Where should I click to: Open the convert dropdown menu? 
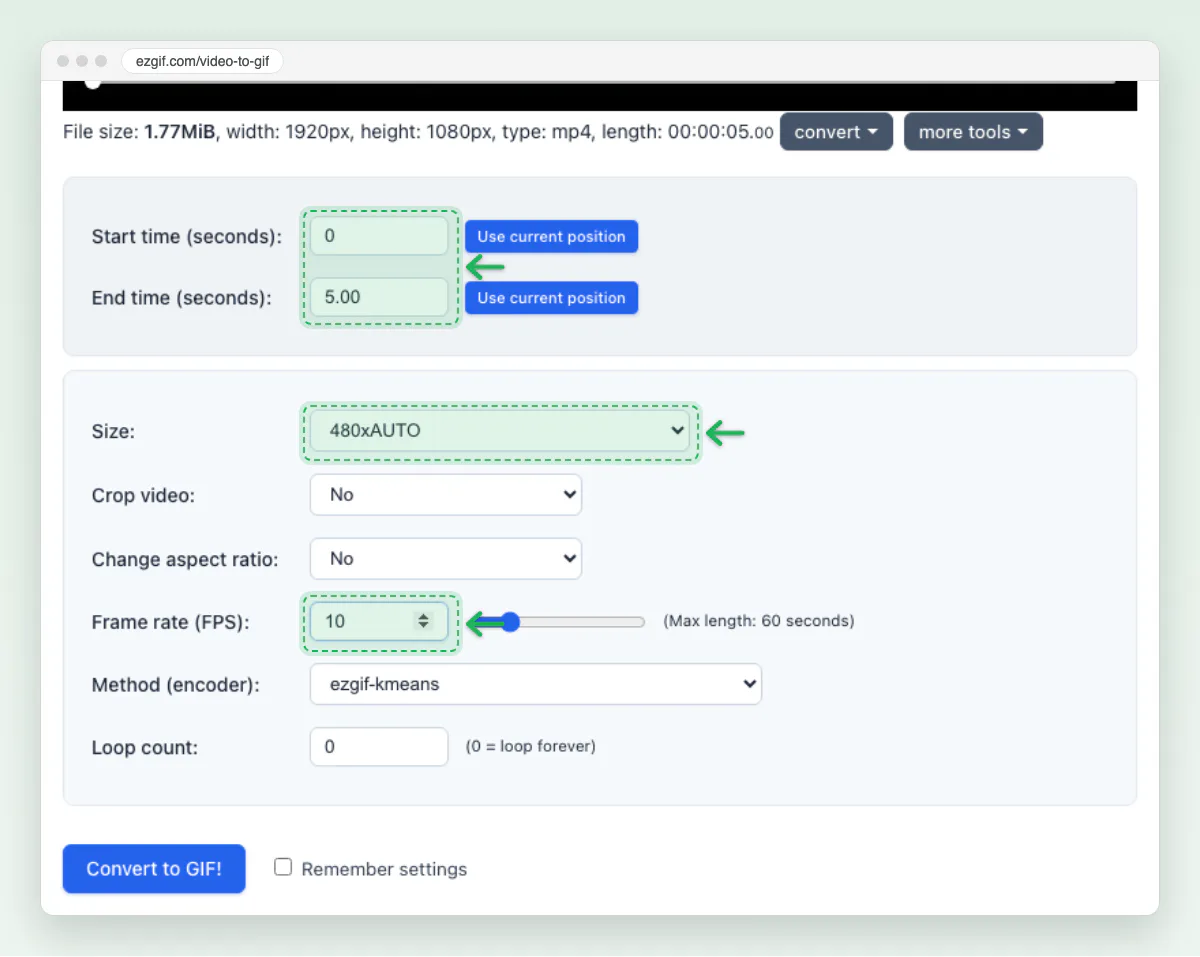[836, 132]
